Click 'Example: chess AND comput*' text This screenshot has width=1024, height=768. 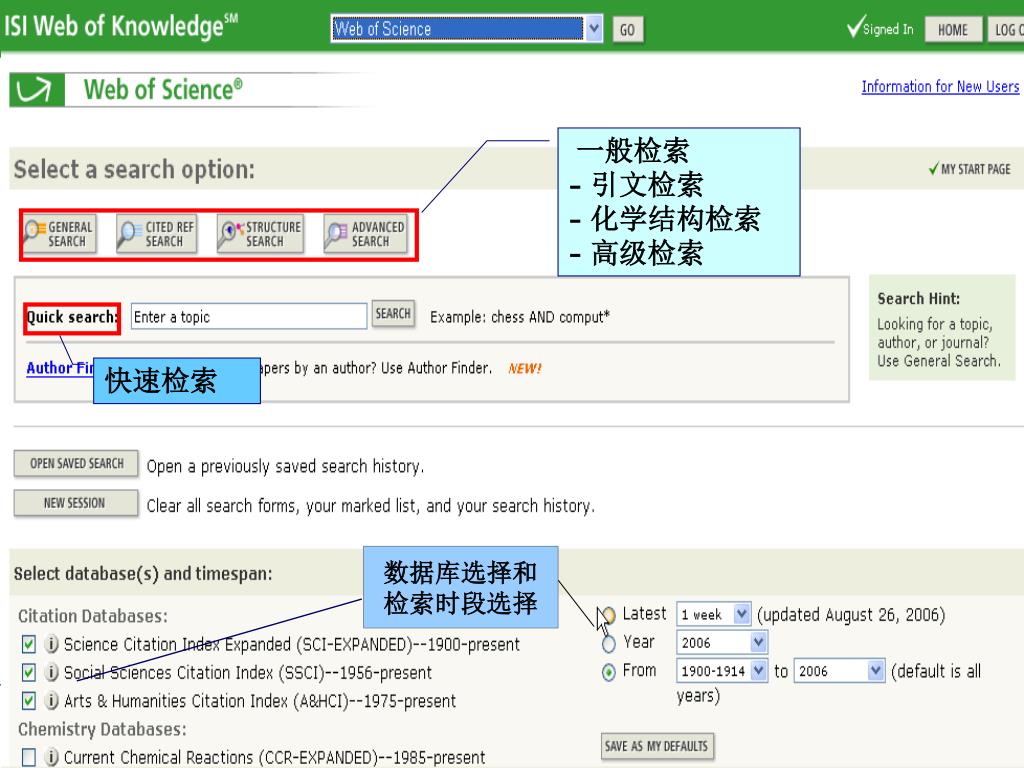(x=520, y=317)
